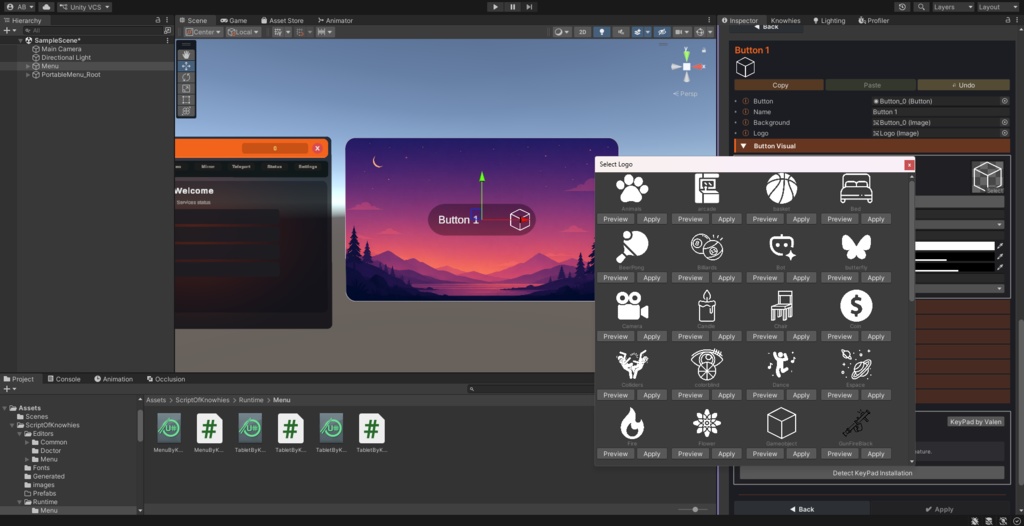The width and height of the screenshot is (1024, 526).
Task: Click the Gameobject cube logo icon
Action: pyautogui.click(x=781, y=423)
